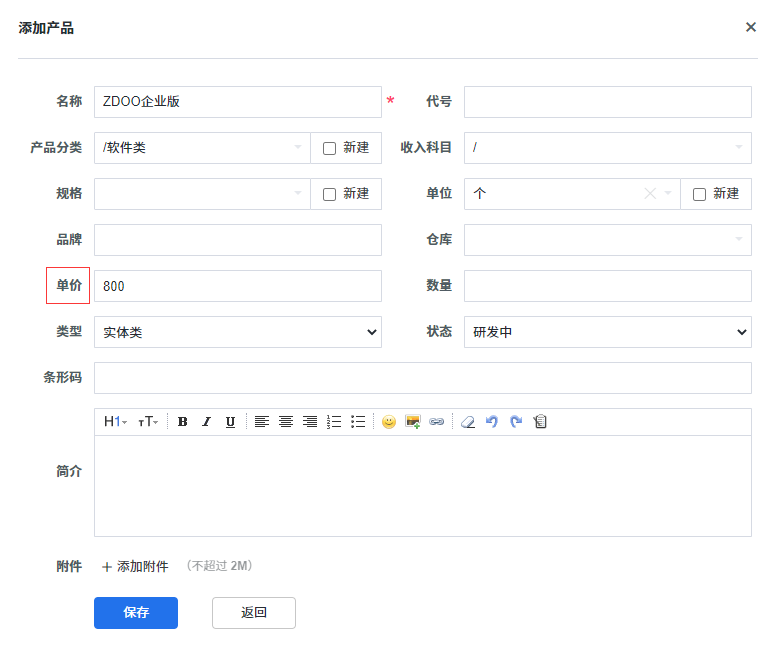
Task: Open the emoticon picker
Action: click(389, 422)
